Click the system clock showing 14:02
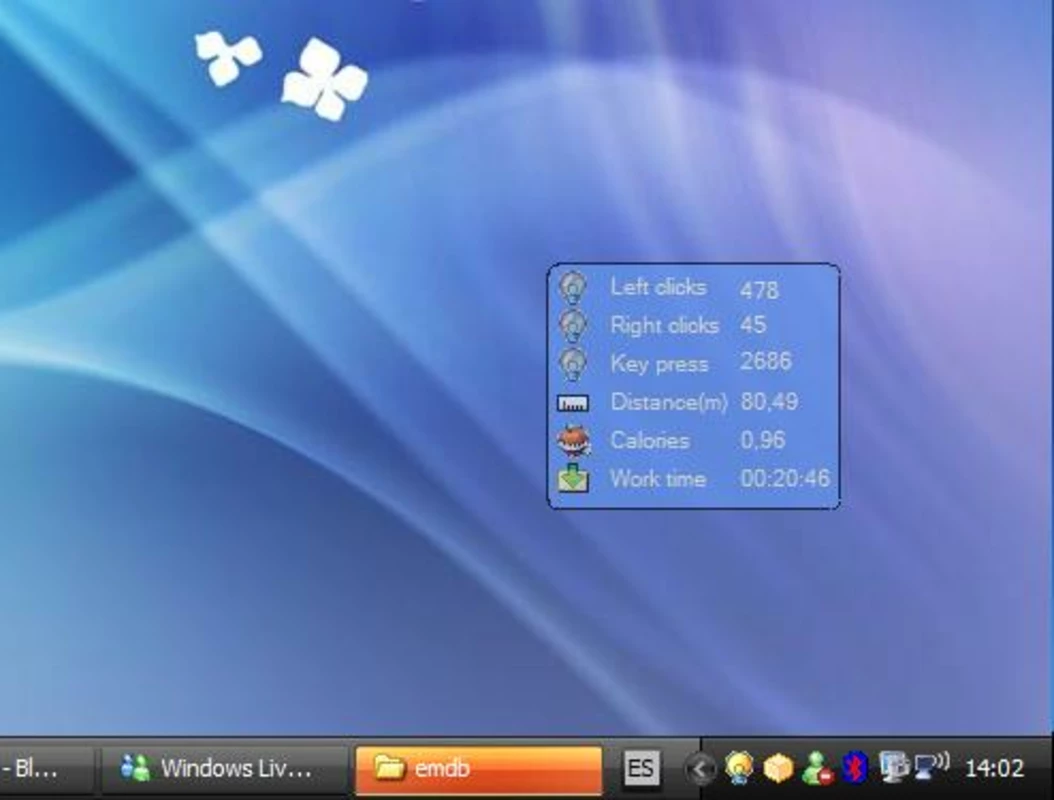The height and width of the screenshot is (800, 1054). 994,768
